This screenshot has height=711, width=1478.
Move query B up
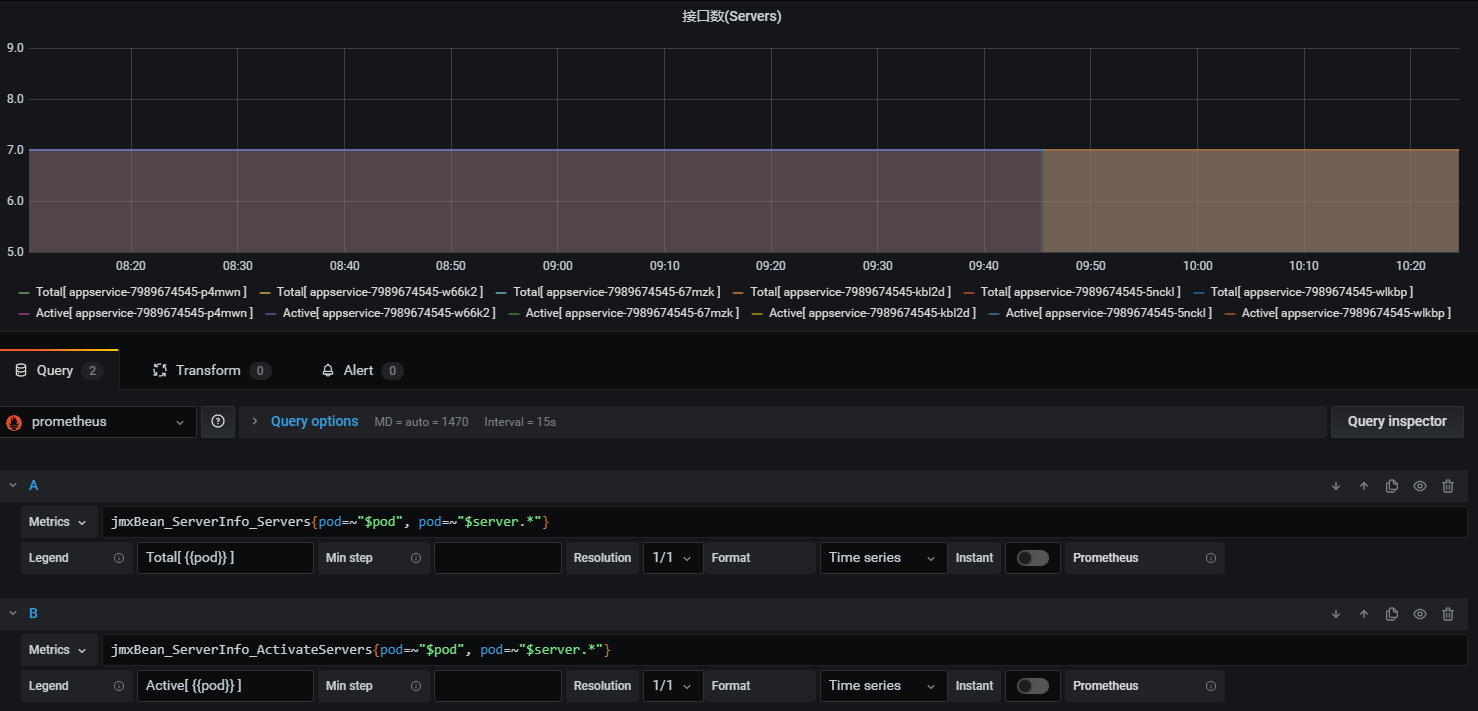1364,614
